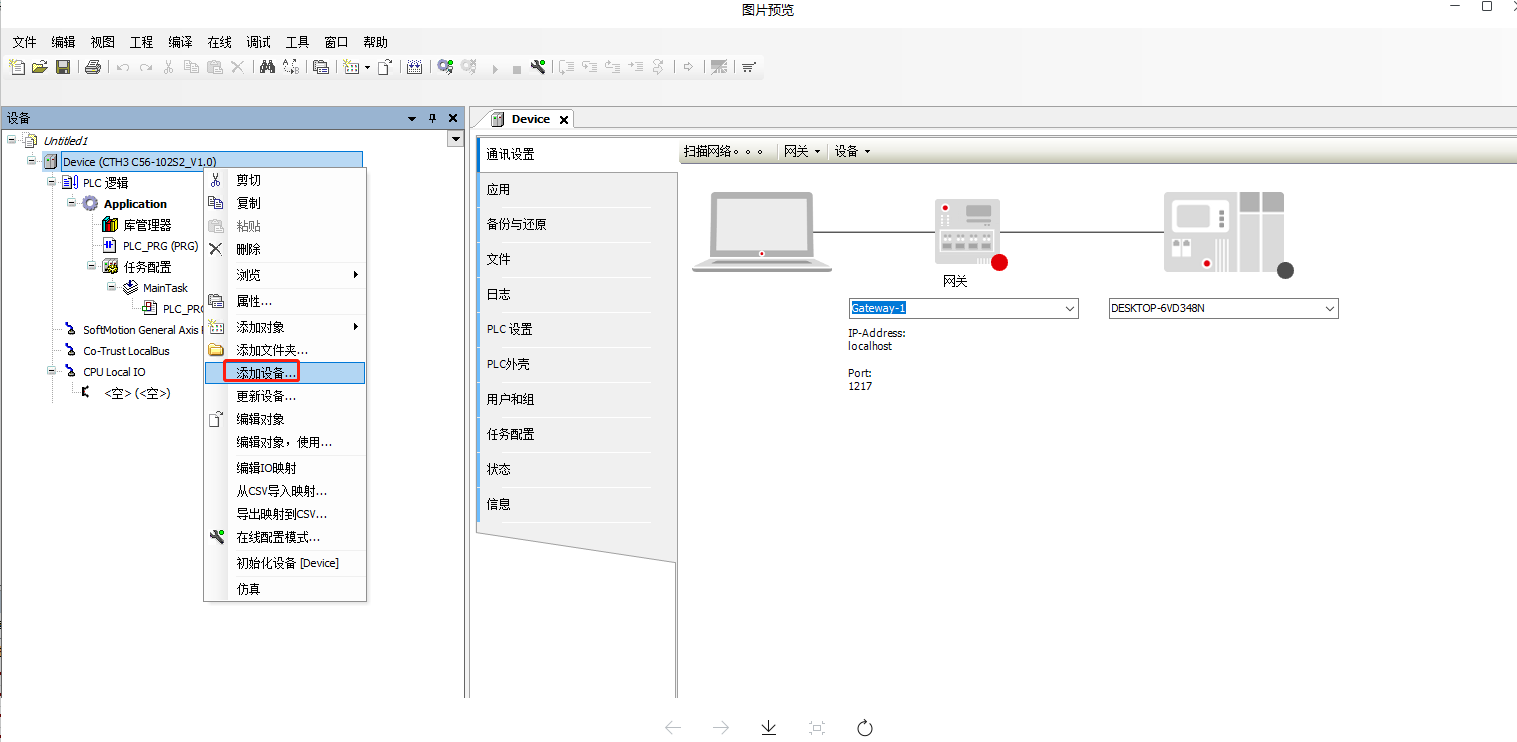1517x742 pixels.
Task: Choose 添加设备... in context menu
Action: pyautogui.click(x=285, y=373)
